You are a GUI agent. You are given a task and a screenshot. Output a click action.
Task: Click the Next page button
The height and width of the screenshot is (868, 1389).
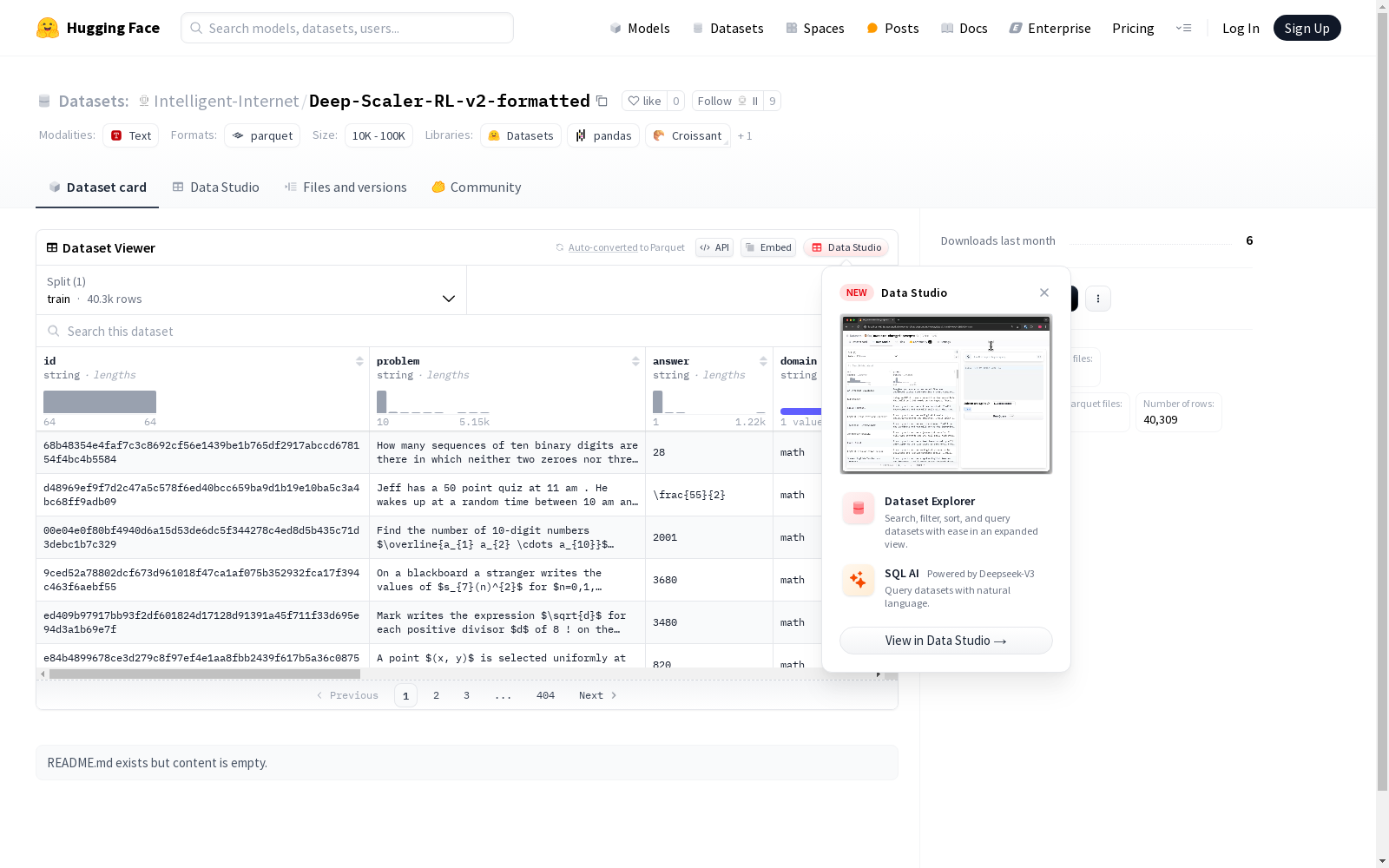pos(598,695)
